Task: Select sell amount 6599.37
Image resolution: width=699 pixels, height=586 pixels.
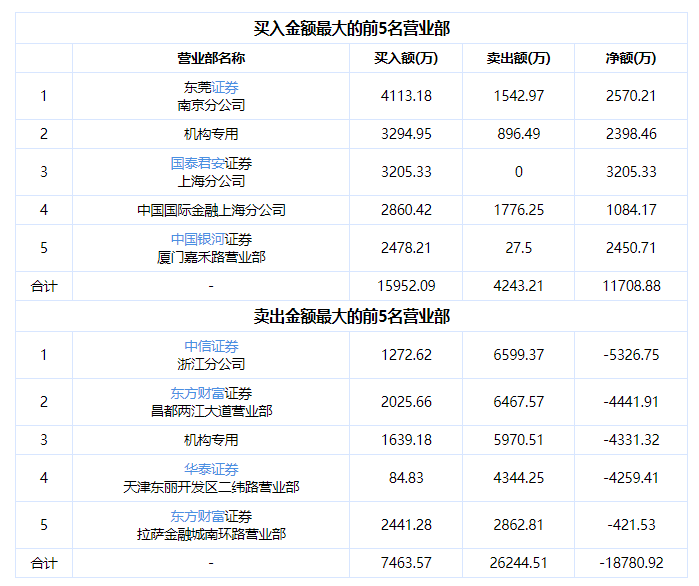Action: (x=518, y=355)
